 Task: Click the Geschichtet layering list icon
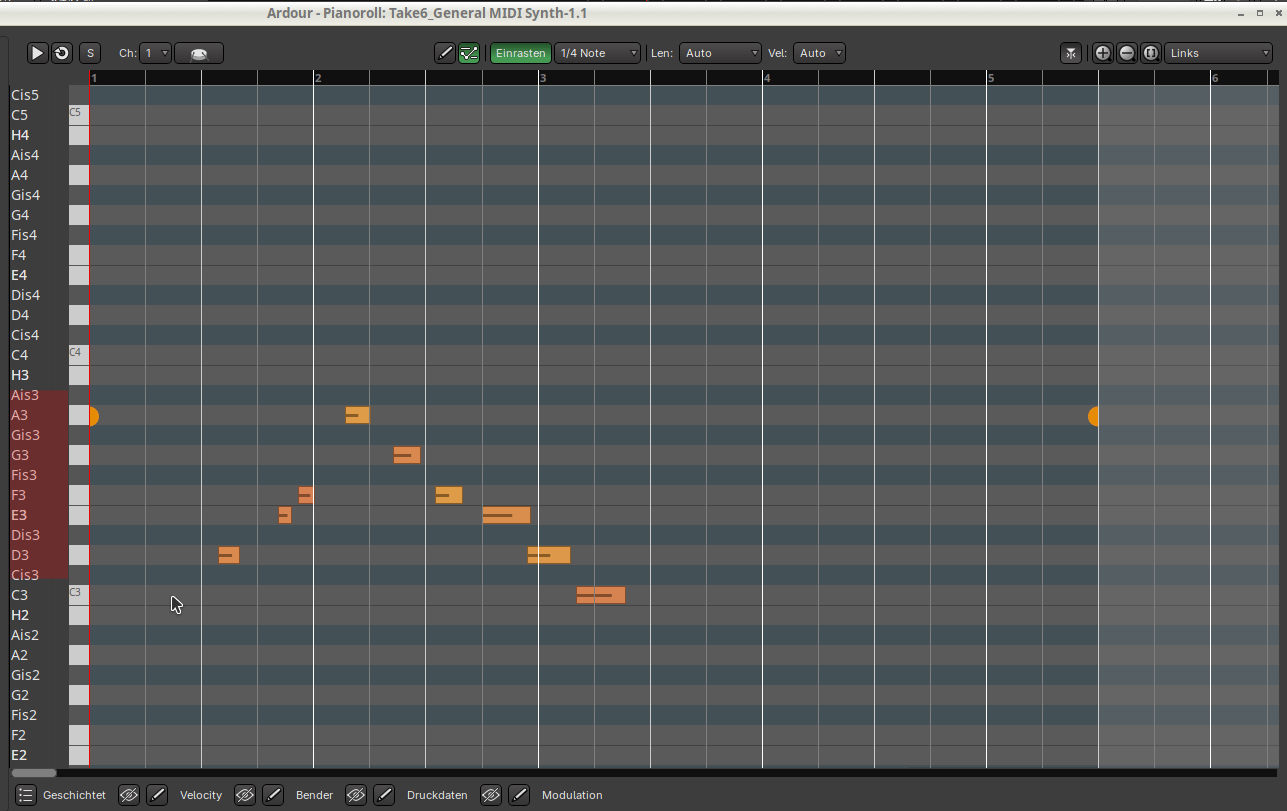25,795
